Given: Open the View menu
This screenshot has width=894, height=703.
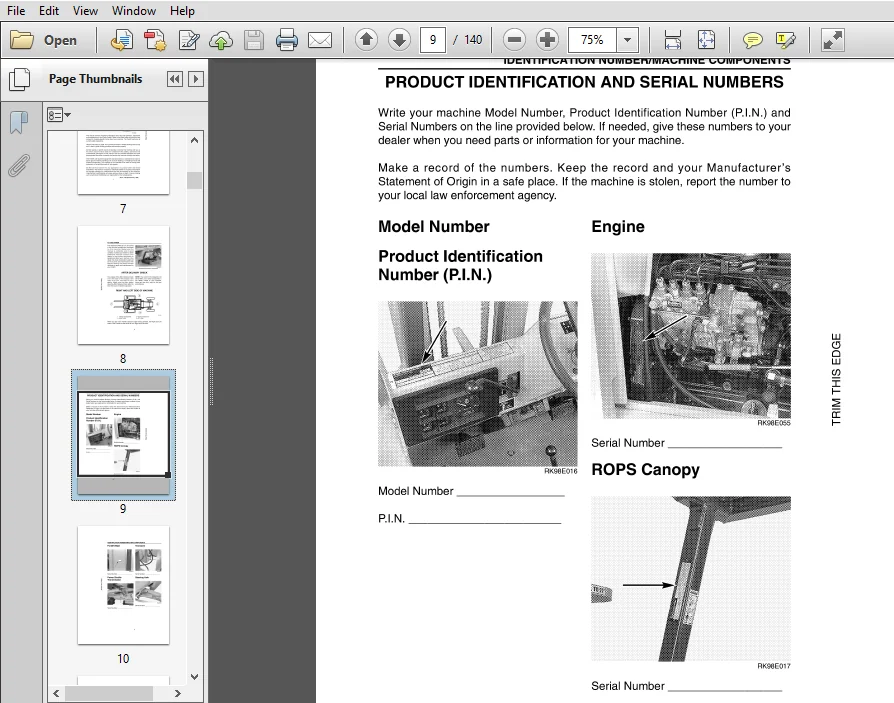Looking at the screenshot, I should tap(85, 11).
